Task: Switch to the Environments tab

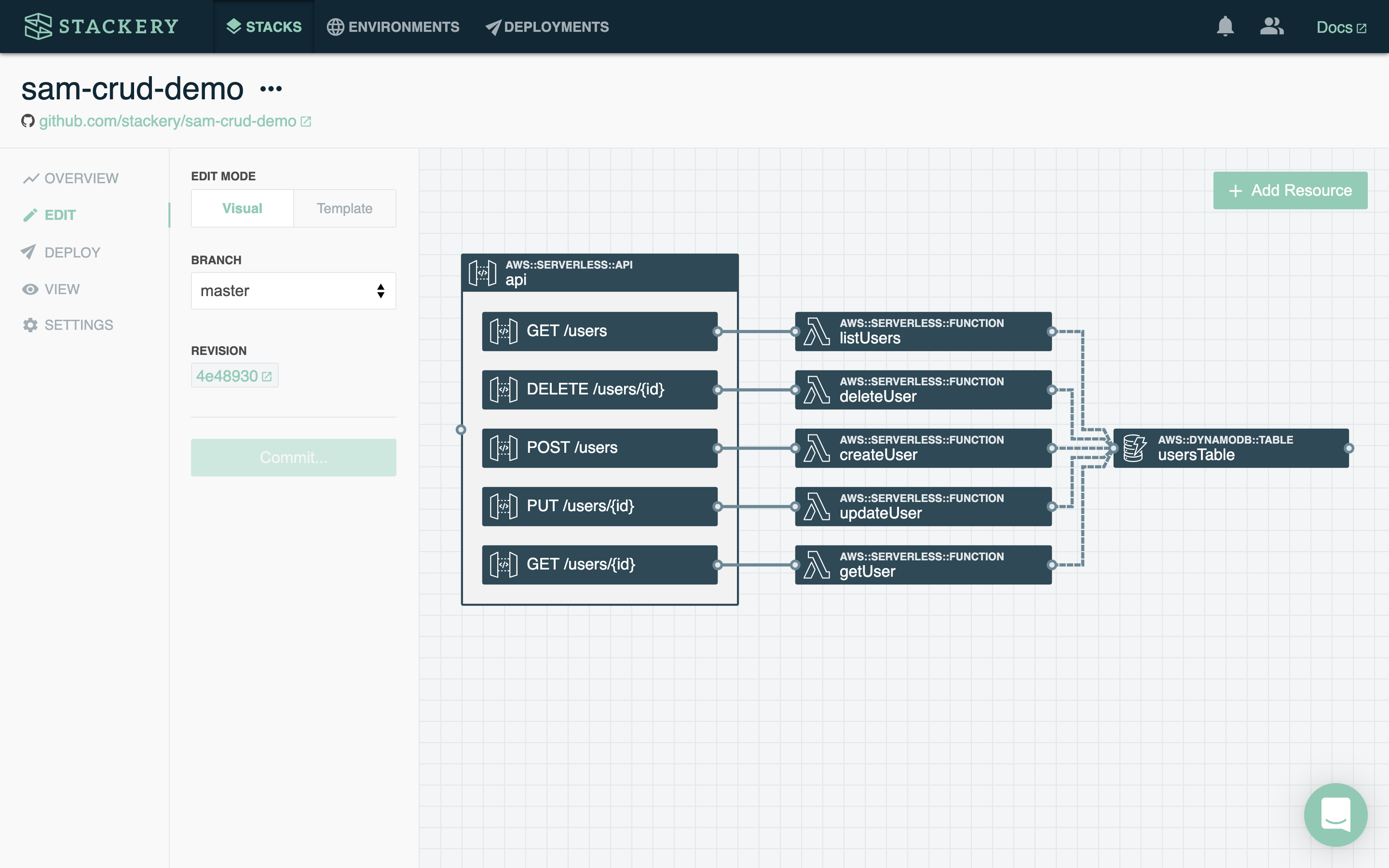Action: click(x=393, y=27)
